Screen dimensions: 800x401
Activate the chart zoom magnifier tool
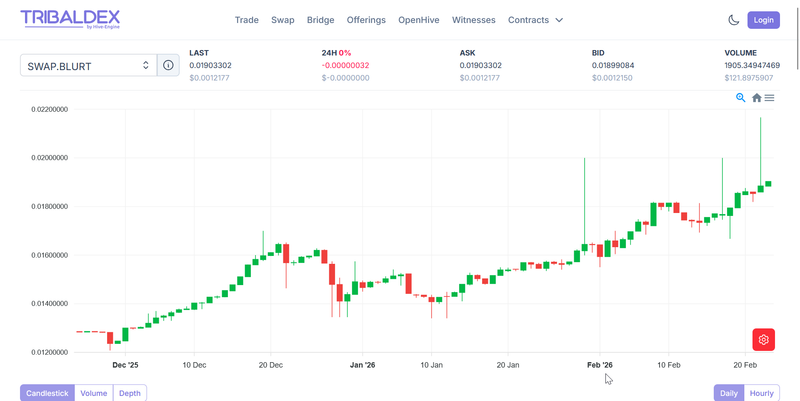[x=741, y=98]
